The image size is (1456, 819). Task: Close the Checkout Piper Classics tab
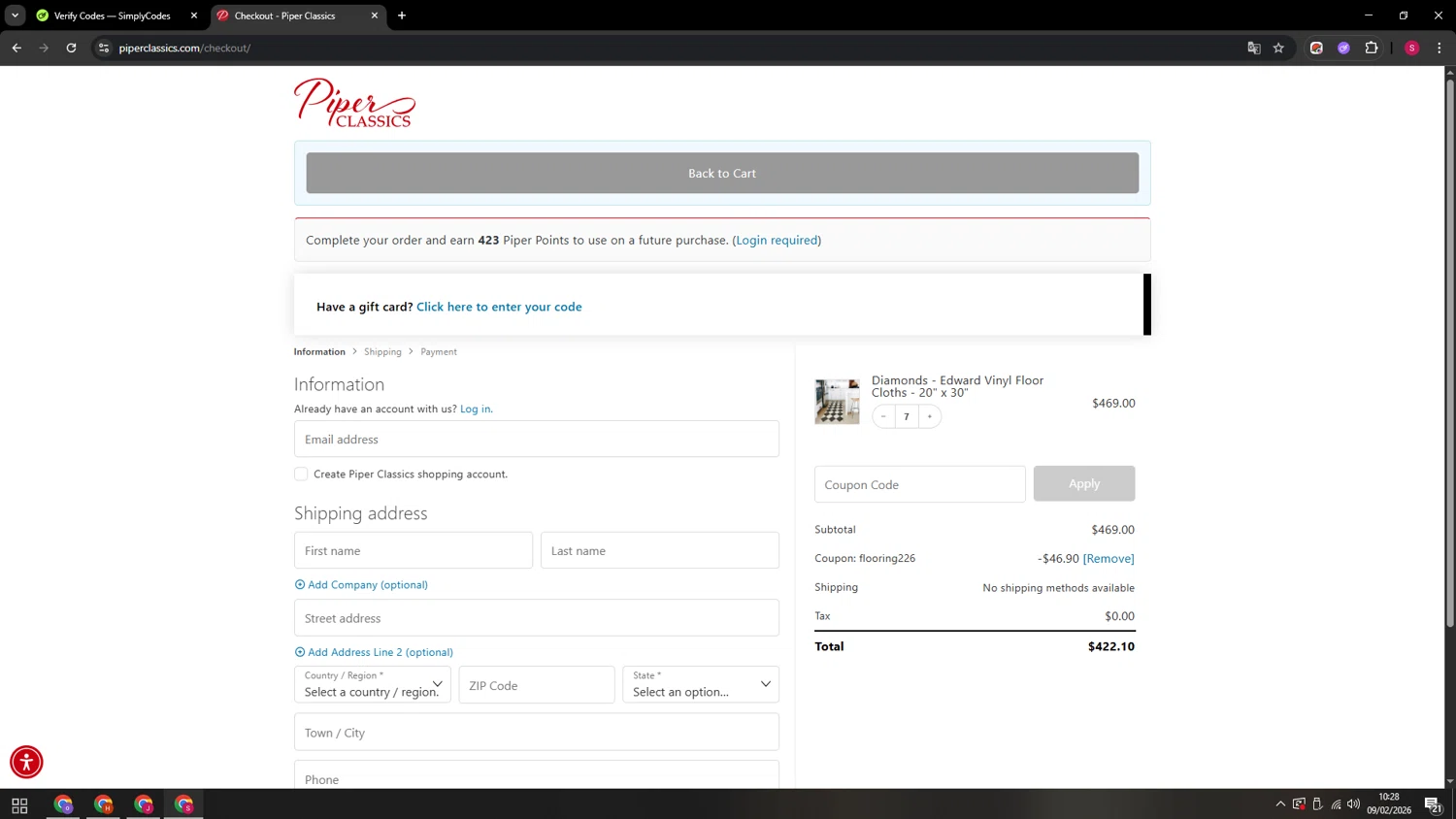coord(375,16)
